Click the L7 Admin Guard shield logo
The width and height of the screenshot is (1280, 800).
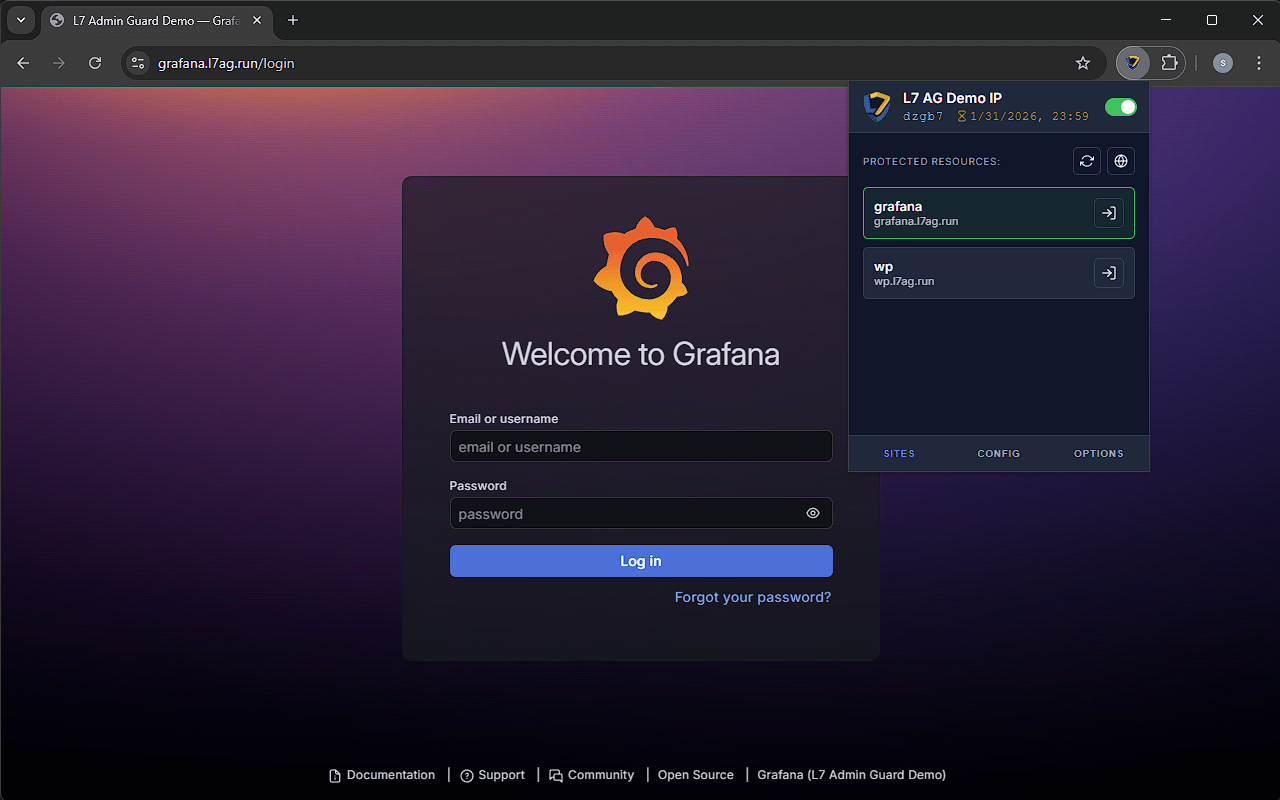tap(876, 106)
